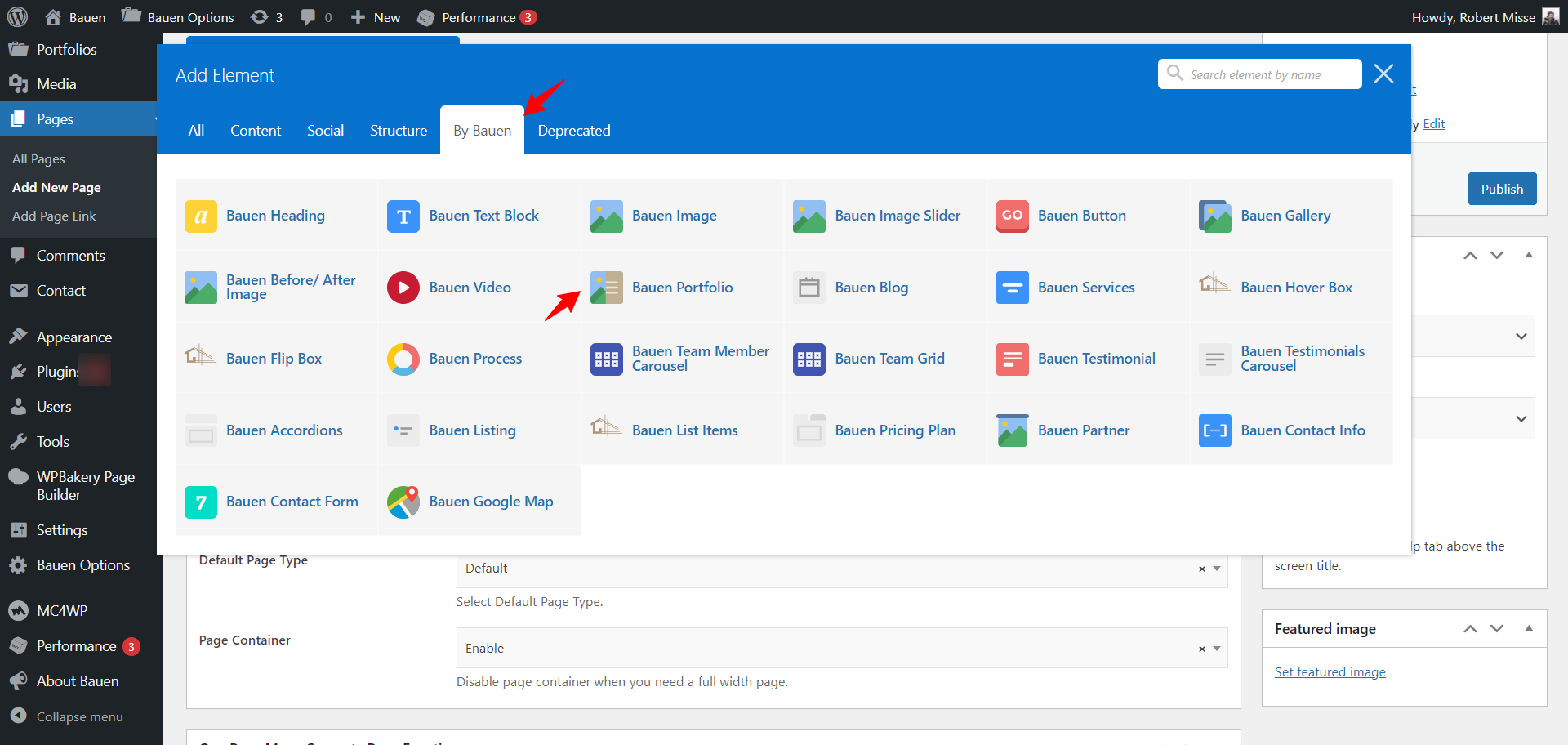Select the Bauen Portfolio icon
Viewport: 1568px width, 745px height.
click(607, 288)
